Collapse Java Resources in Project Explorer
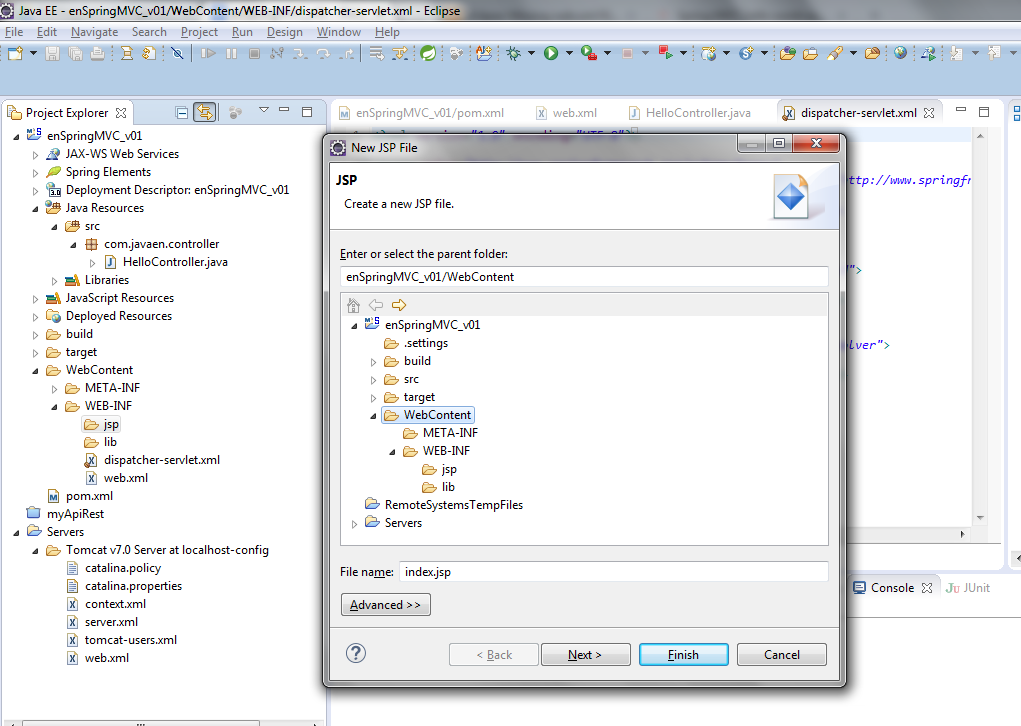1021x726 pixels. (35, 208)
